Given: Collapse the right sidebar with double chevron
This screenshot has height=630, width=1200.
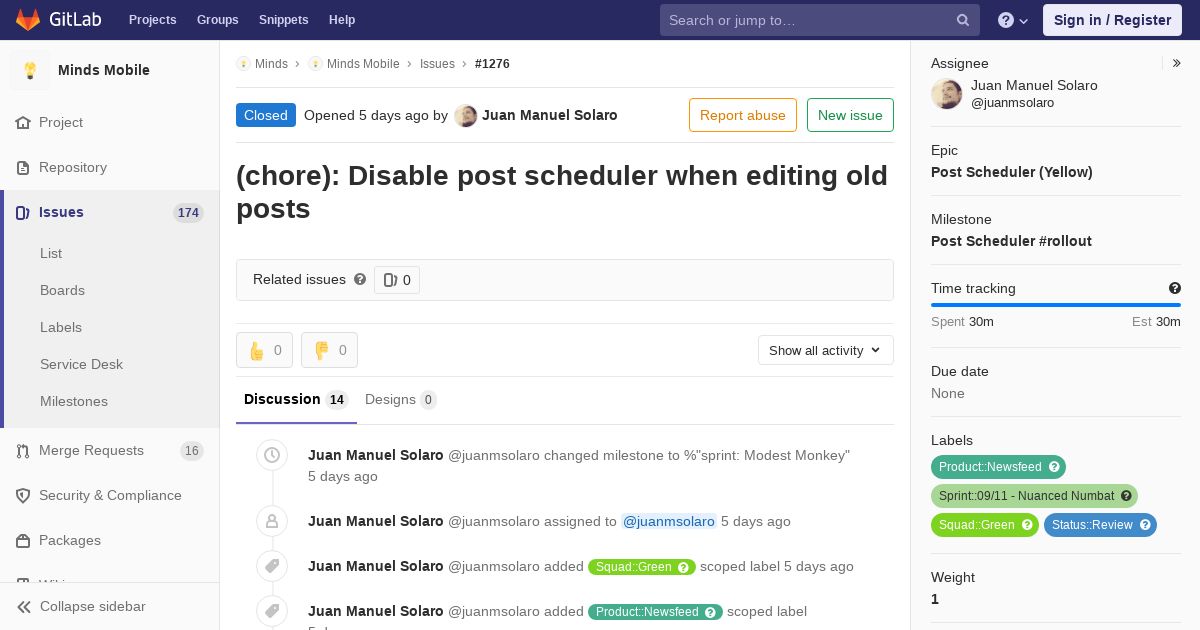Looking at the screenshot, I should [x=1177, y=63].
